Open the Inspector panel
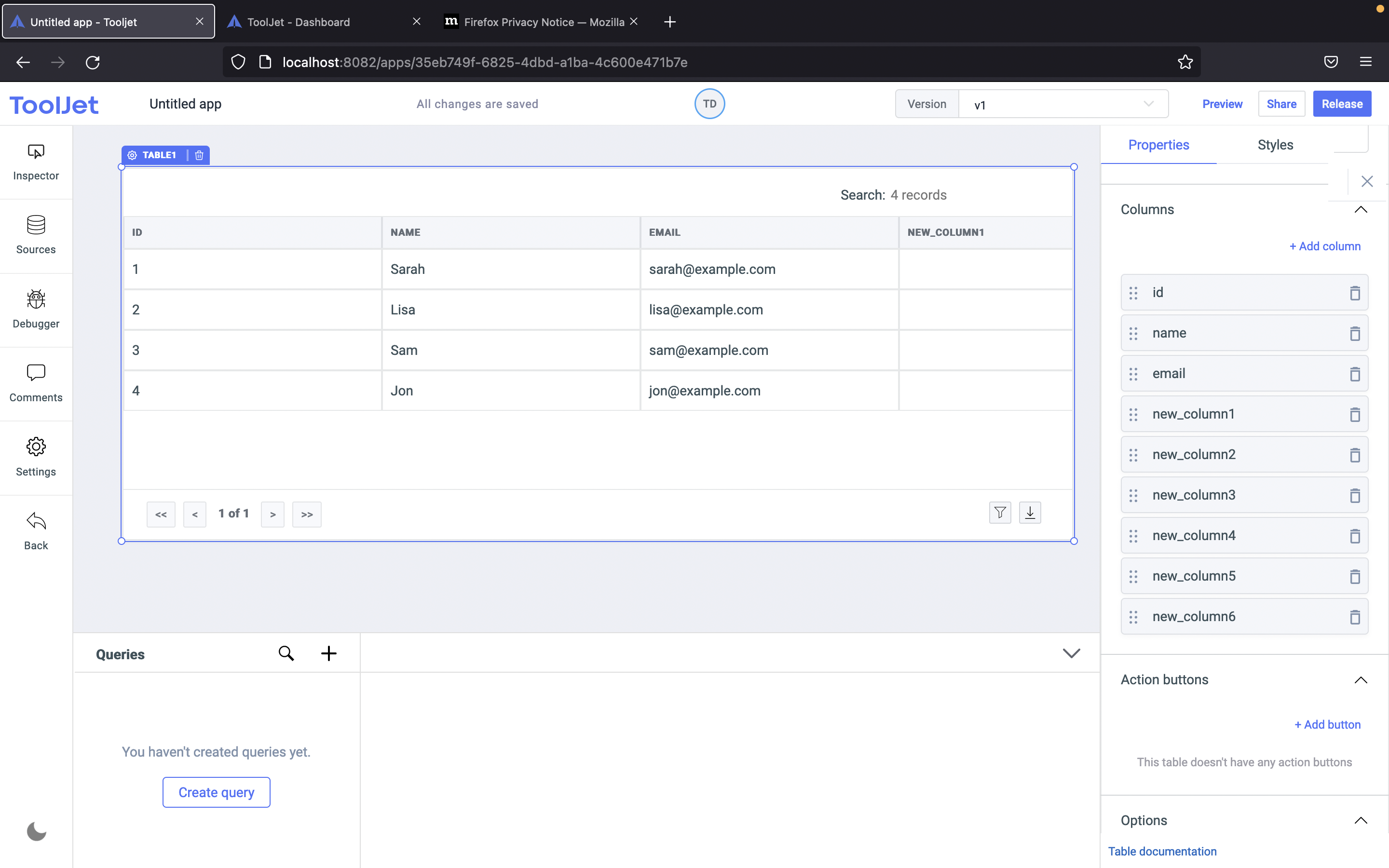The width and height of the screenshot is (1389, 868). click(x=36, y=162)
